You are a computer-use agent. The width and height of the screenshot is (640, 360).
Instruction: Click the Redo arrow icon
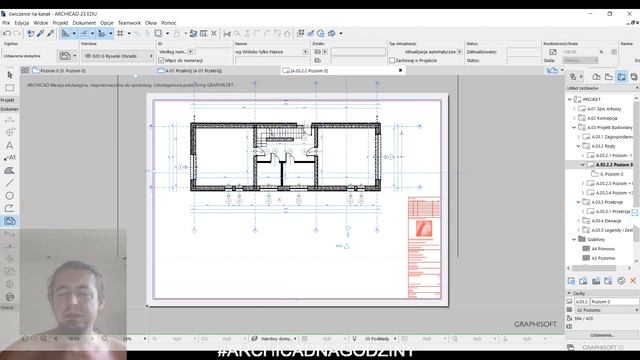click(x=17, y=33)
